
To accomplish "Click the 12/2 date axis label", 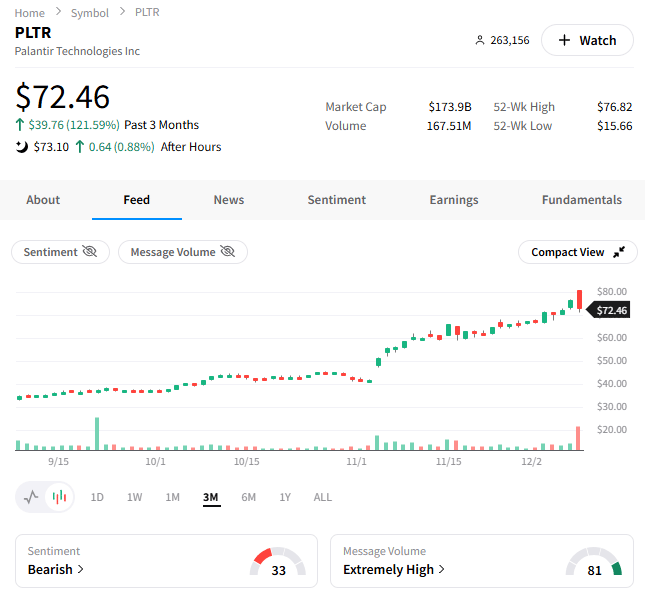I will (x=531, y=462).
